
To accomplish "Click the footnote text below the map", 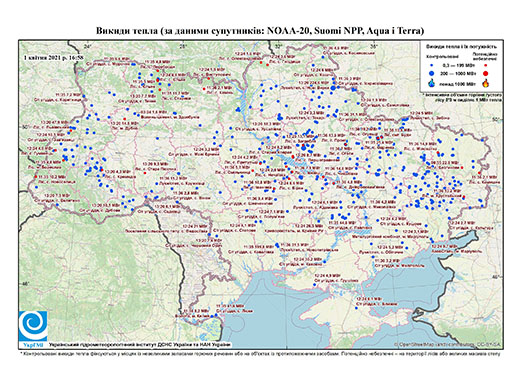I will (260, 353).
